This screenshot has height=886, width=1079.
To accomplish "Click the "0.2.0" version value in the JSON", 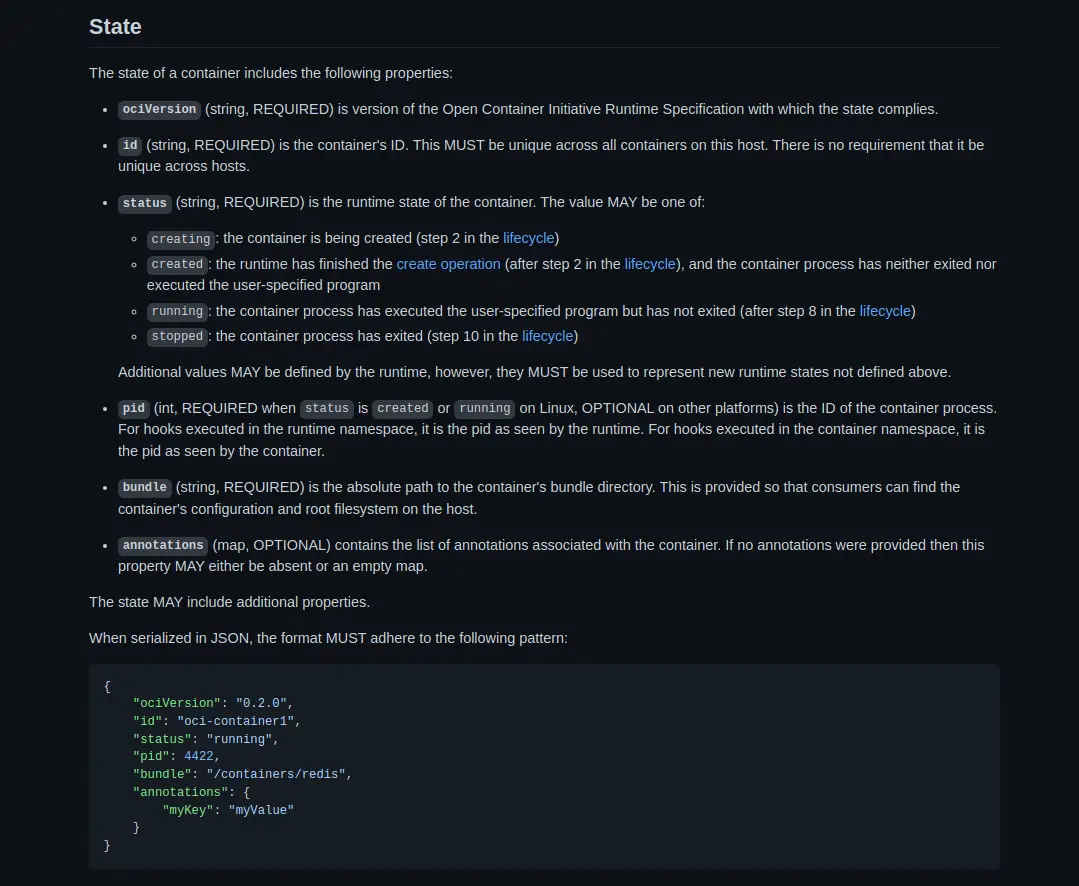I will tap(263, 703).
